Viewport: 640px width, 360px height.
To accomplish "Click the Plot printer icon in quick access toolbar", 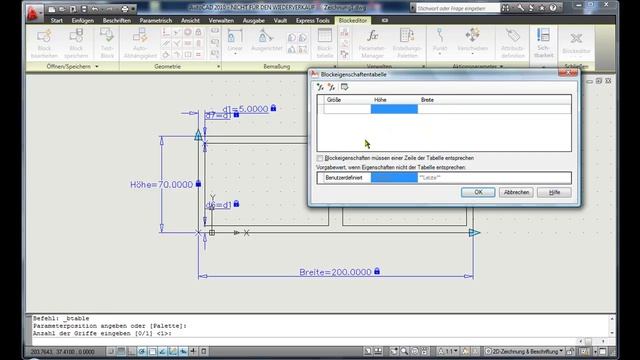I will click(x=125, y=9).
